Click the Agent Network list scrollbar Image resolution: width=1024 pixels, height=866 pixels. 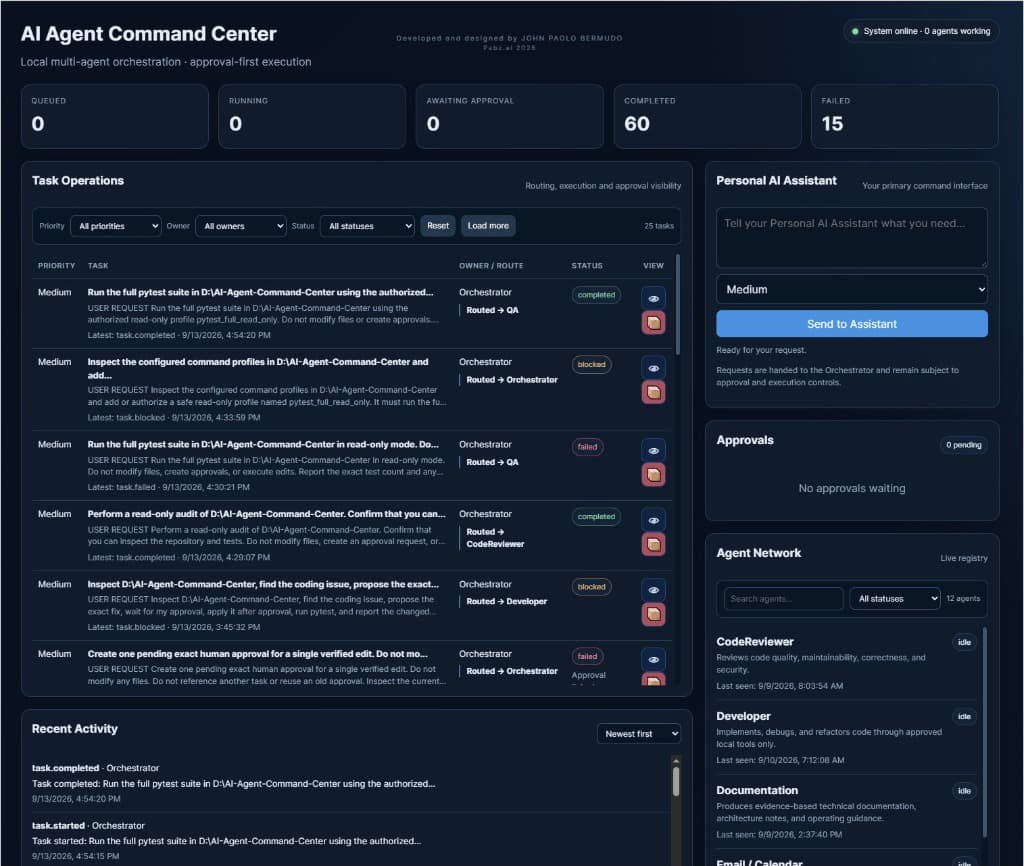click(985, 731)
